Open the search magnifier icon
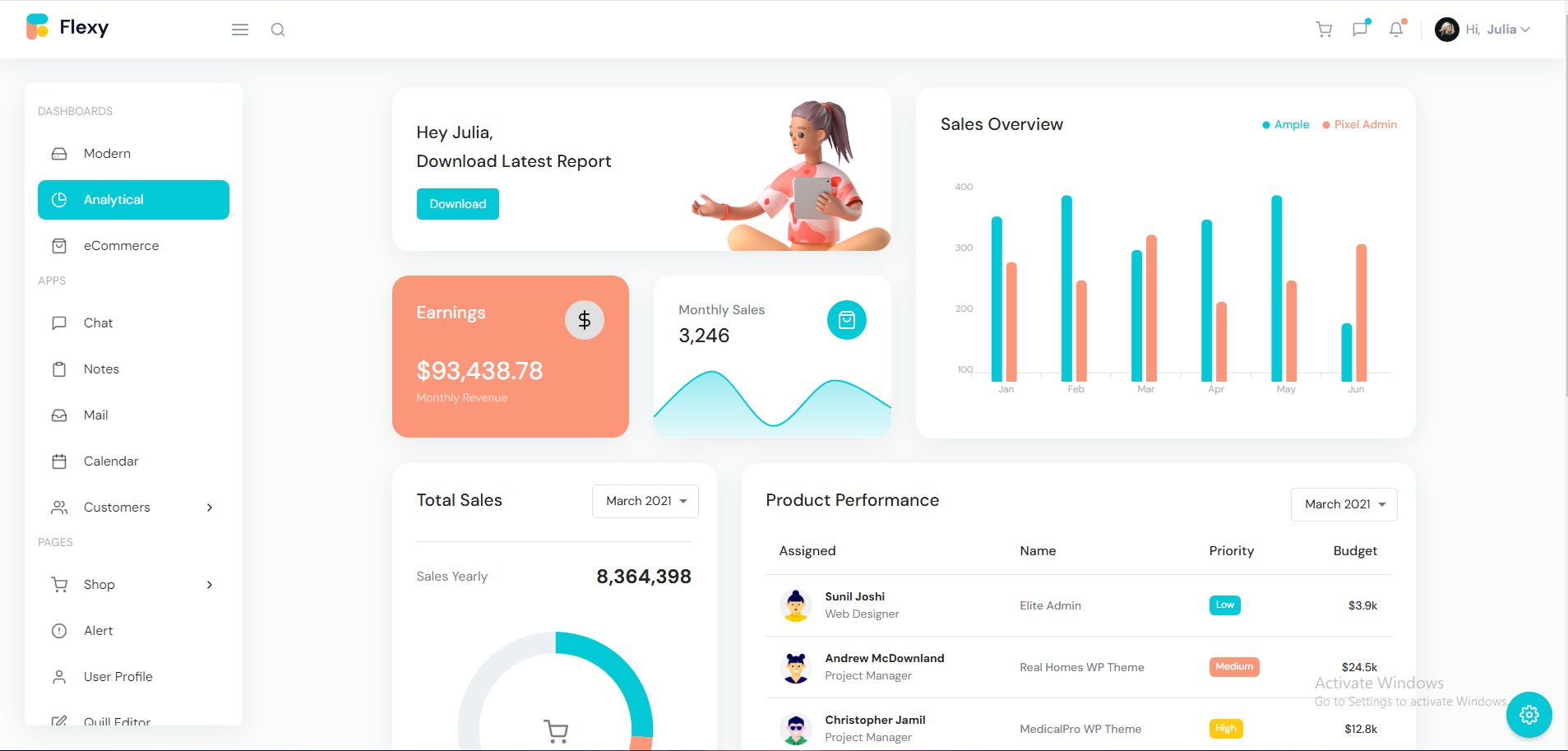Viewport: 1568px width, 751px height. (x=278, y=30)
